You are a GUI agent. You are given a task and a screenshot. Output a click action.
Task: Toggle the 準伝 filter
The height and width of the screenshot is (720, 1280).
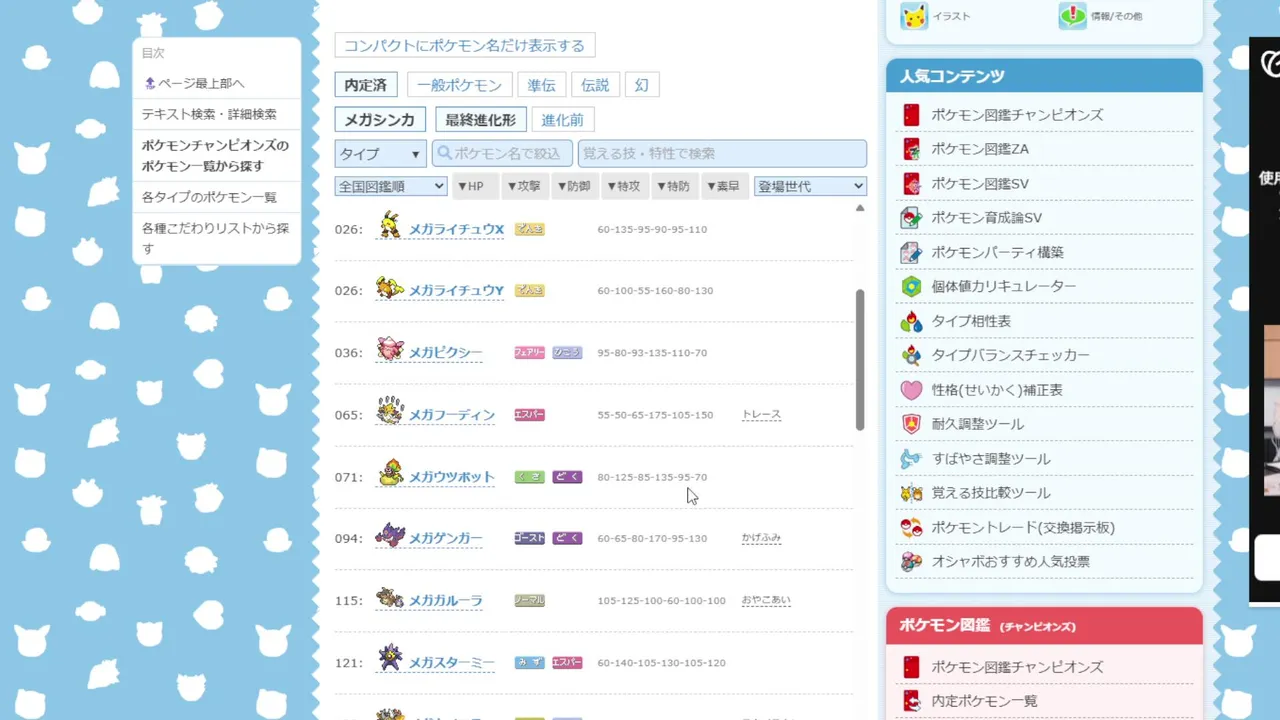click(x=542, y=85)
